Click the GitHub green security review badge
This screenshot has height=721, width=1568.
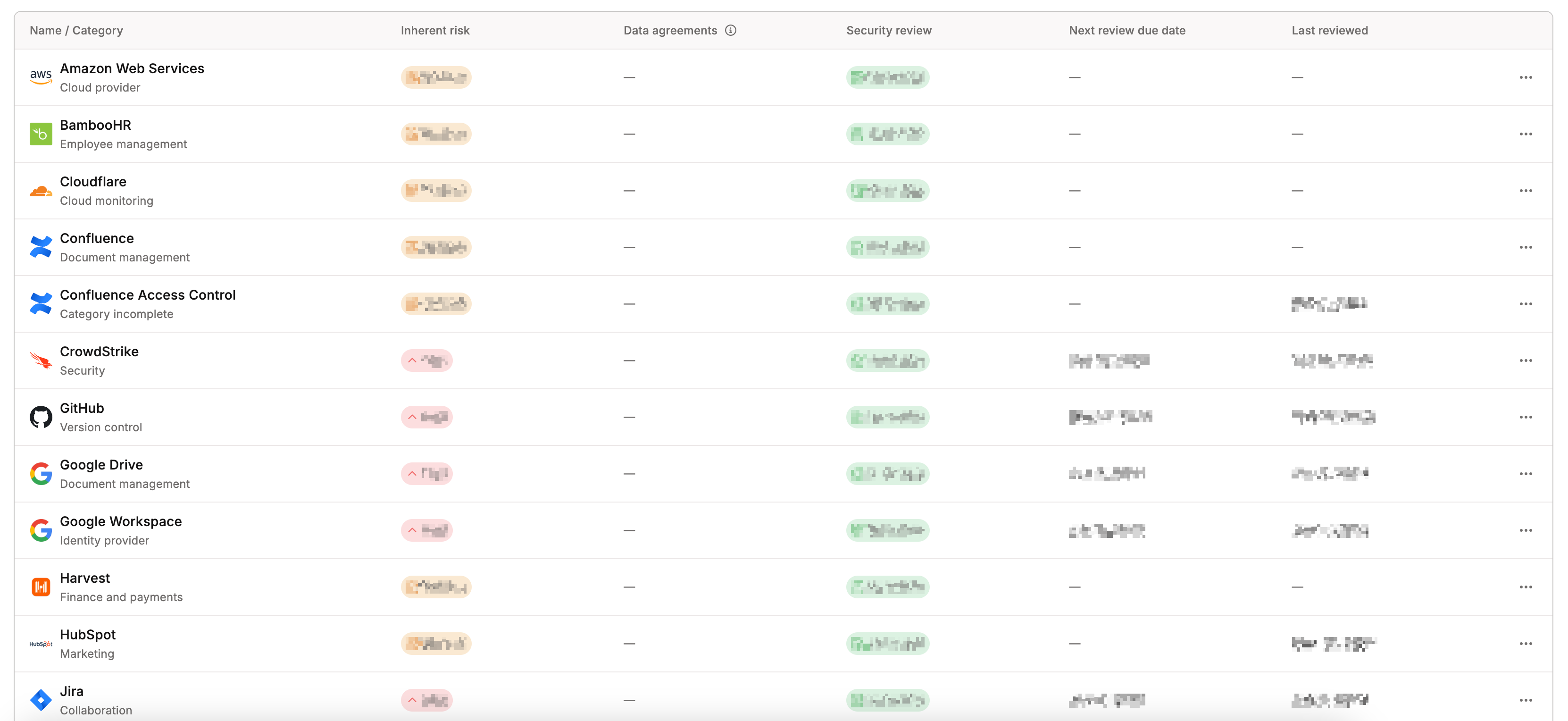[887, 417]
